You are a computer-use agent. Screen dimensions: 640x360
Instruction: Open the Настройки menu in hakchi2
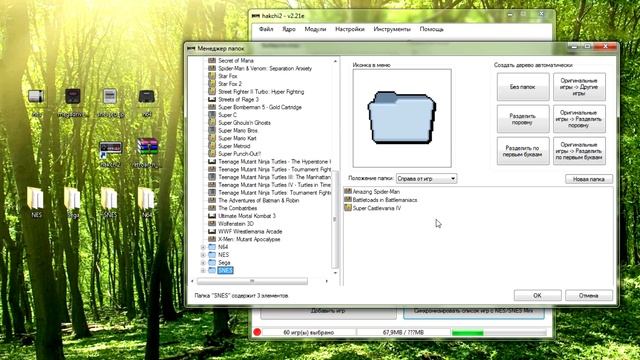click(349, 29)
